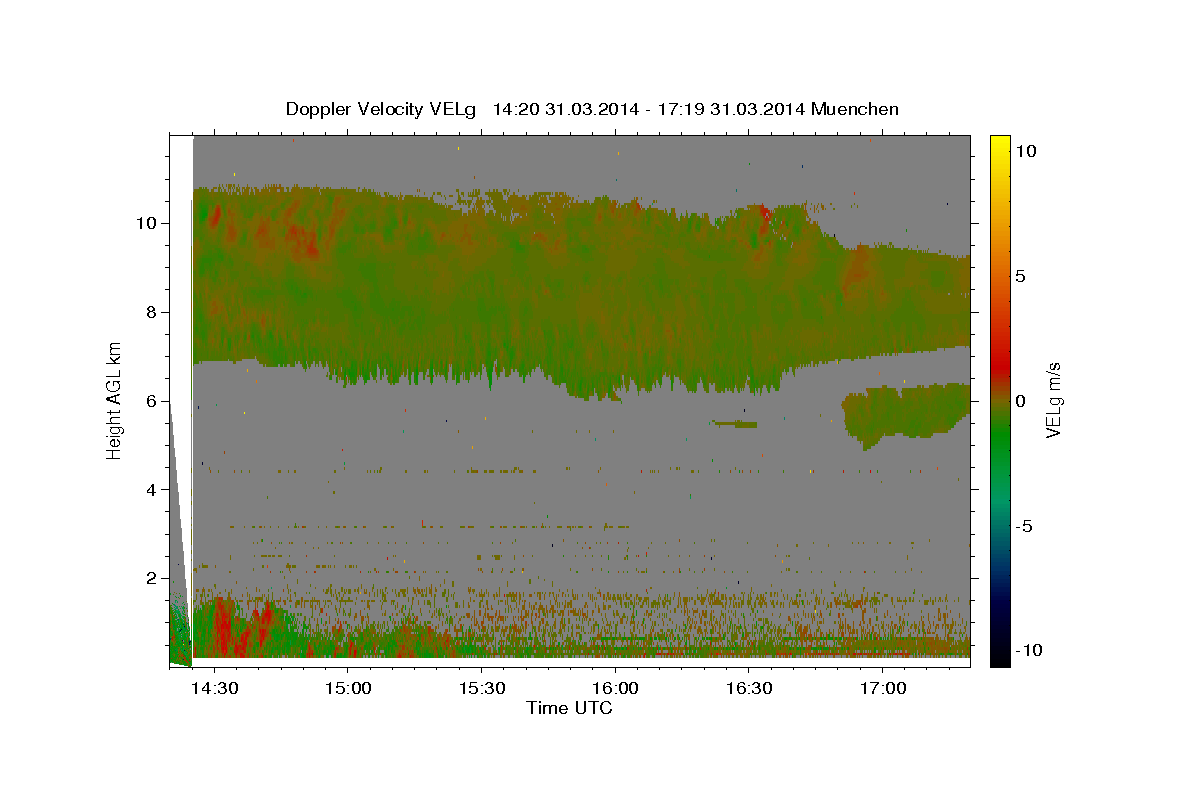
Task: Click the colorbar value -5 label
Action: (x=1026, y=526)
